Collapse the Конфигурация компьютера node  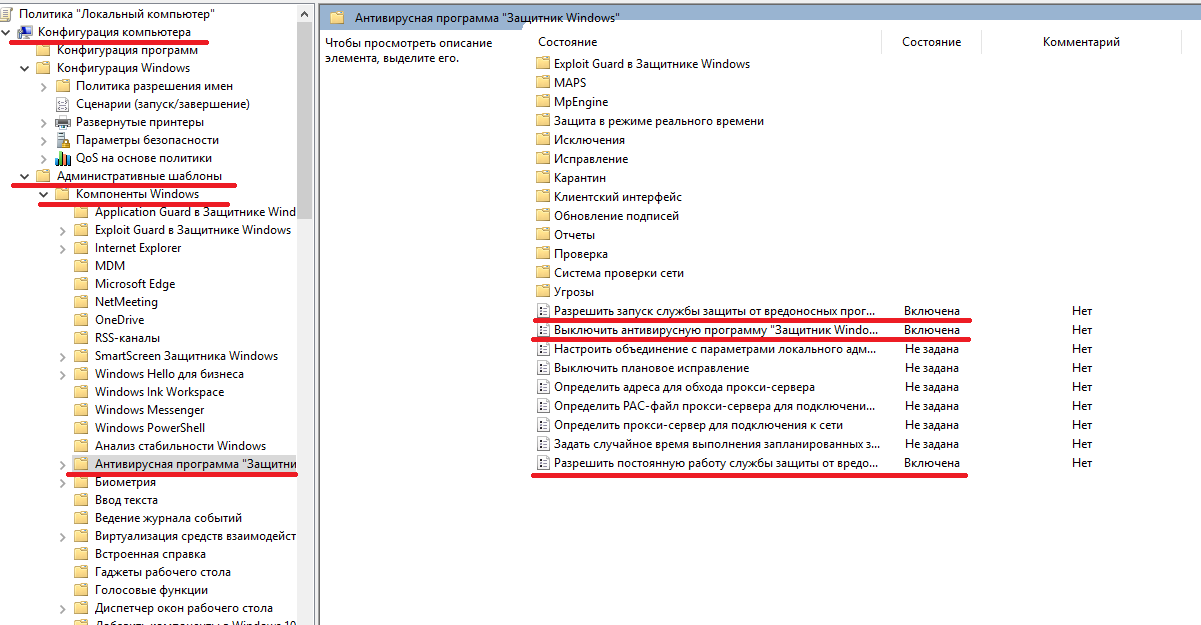(x=7, y=32)
